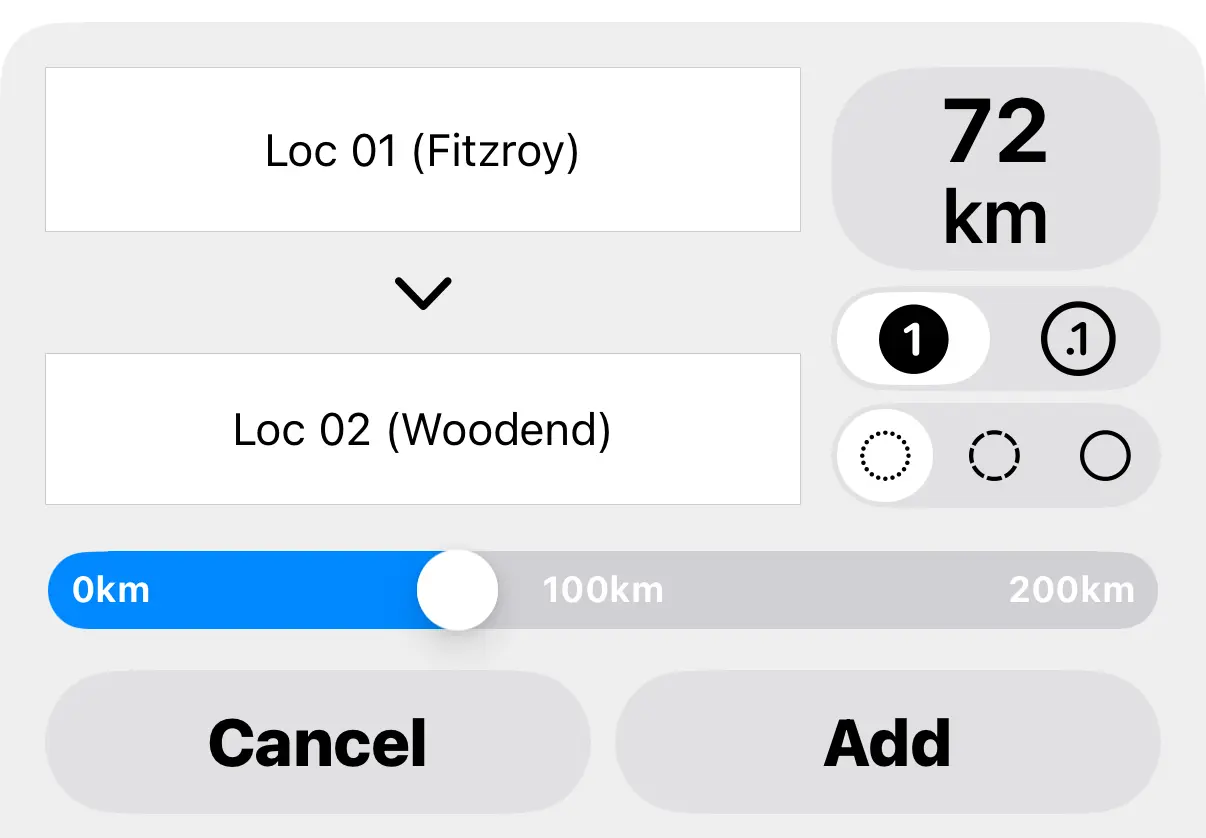Set the slider to the 0km mark
1206x838 pixels.
coord(110,590)
